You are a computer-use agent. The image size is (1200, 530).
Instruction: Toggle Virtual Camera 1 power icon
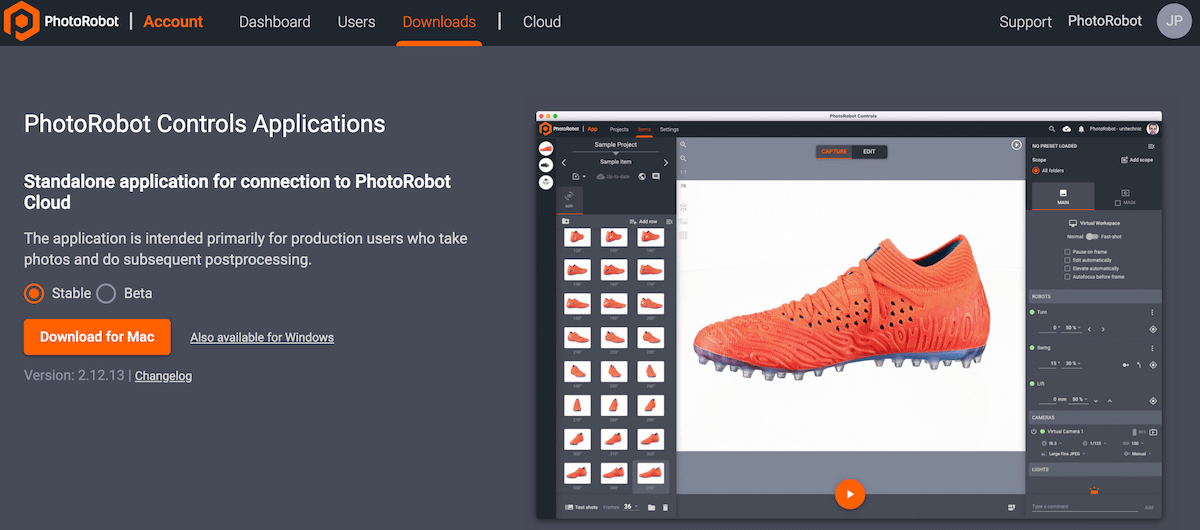coord(1034,432)
